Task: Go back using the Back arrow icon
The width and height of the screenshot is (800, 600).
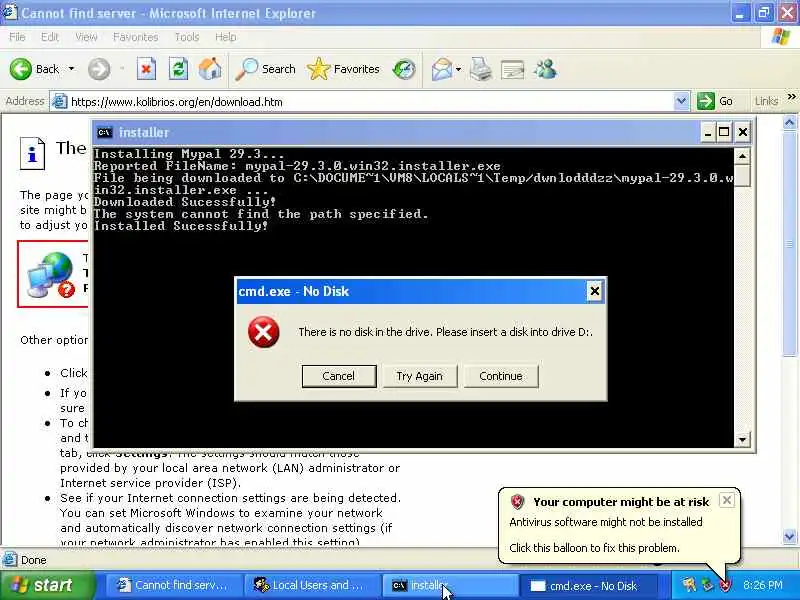Action: (x=21, y=69)
